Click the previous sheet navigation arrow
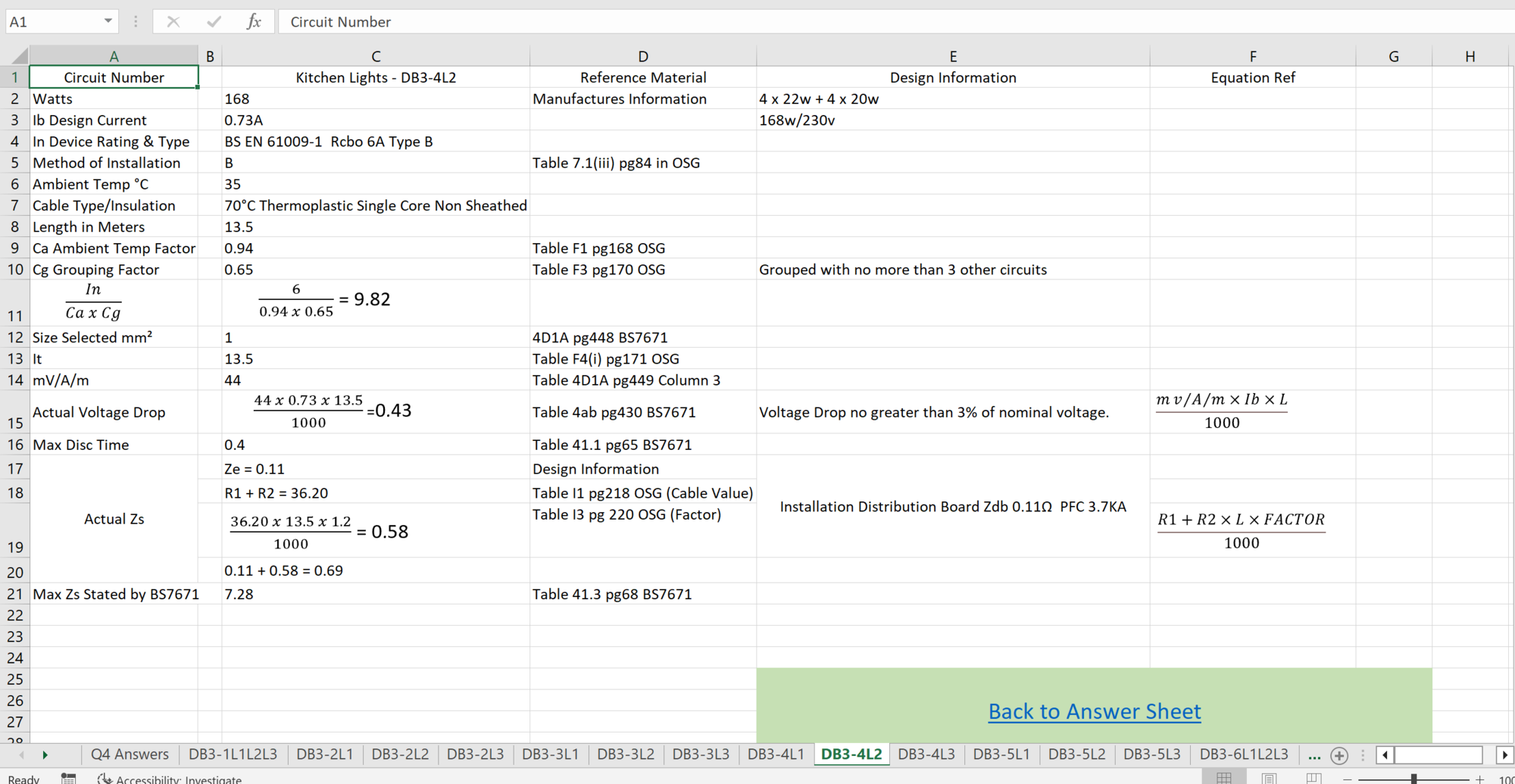Viewport: 1515px width, 784px height. pos(21,754)
